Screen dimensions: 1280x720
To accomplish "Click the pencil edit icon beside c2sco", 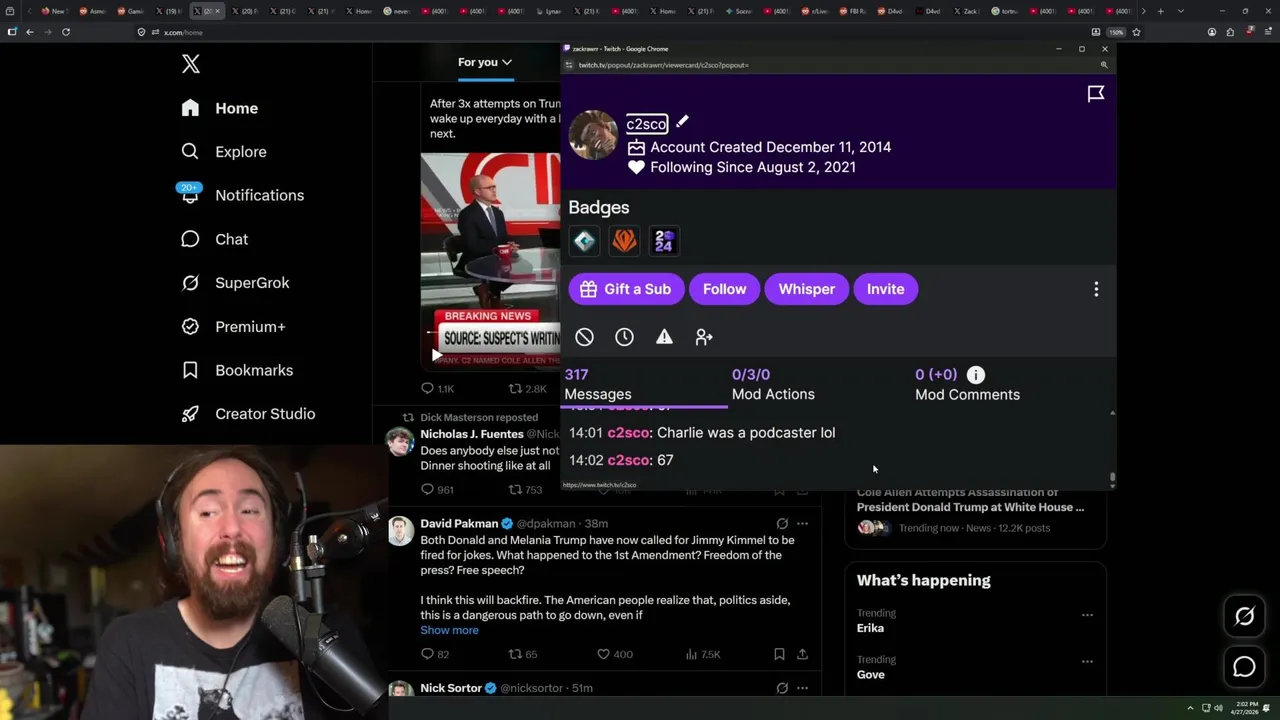I will [682, 122].
